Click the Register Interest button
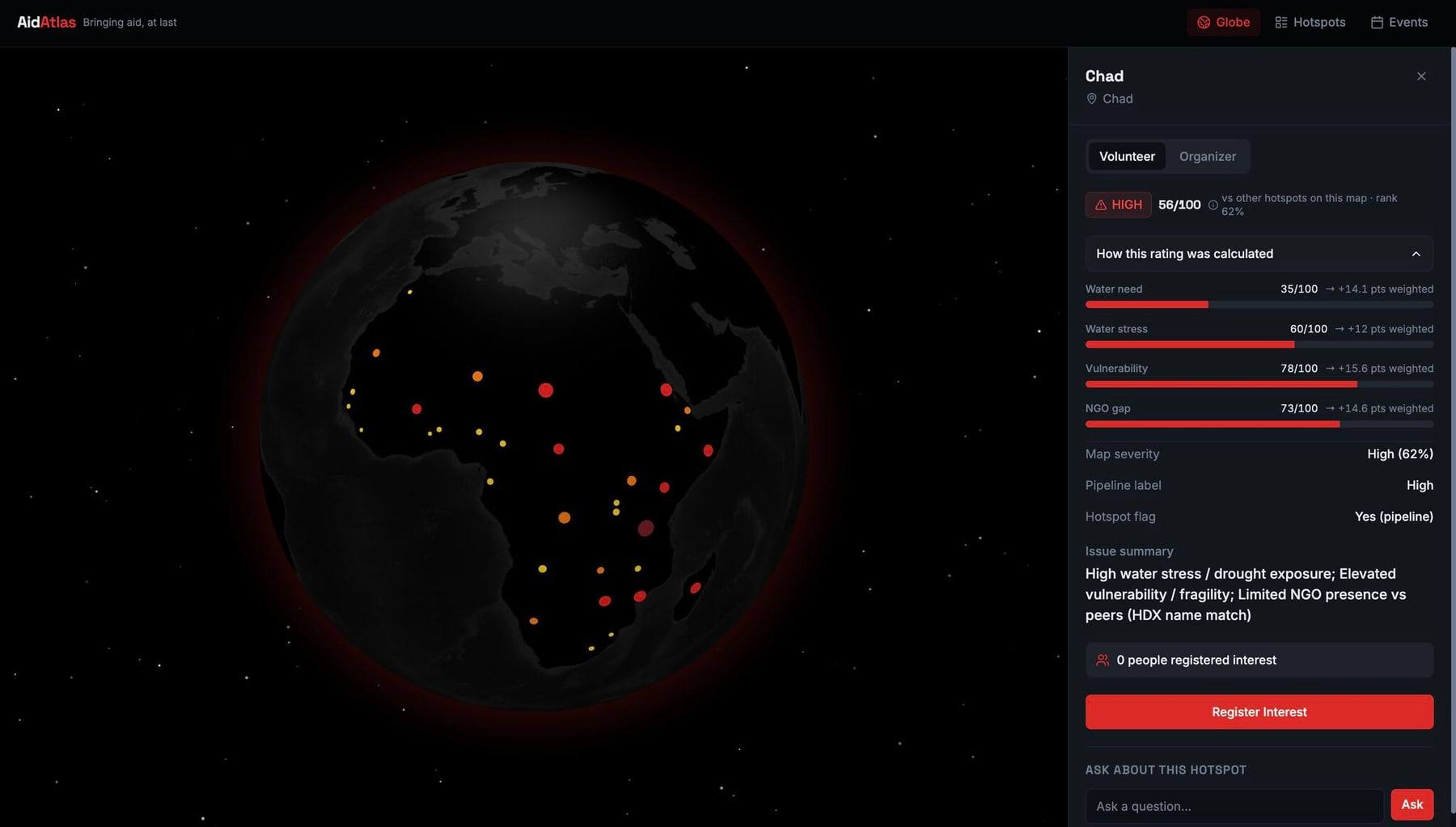1456x827 pixels. 1259,712
